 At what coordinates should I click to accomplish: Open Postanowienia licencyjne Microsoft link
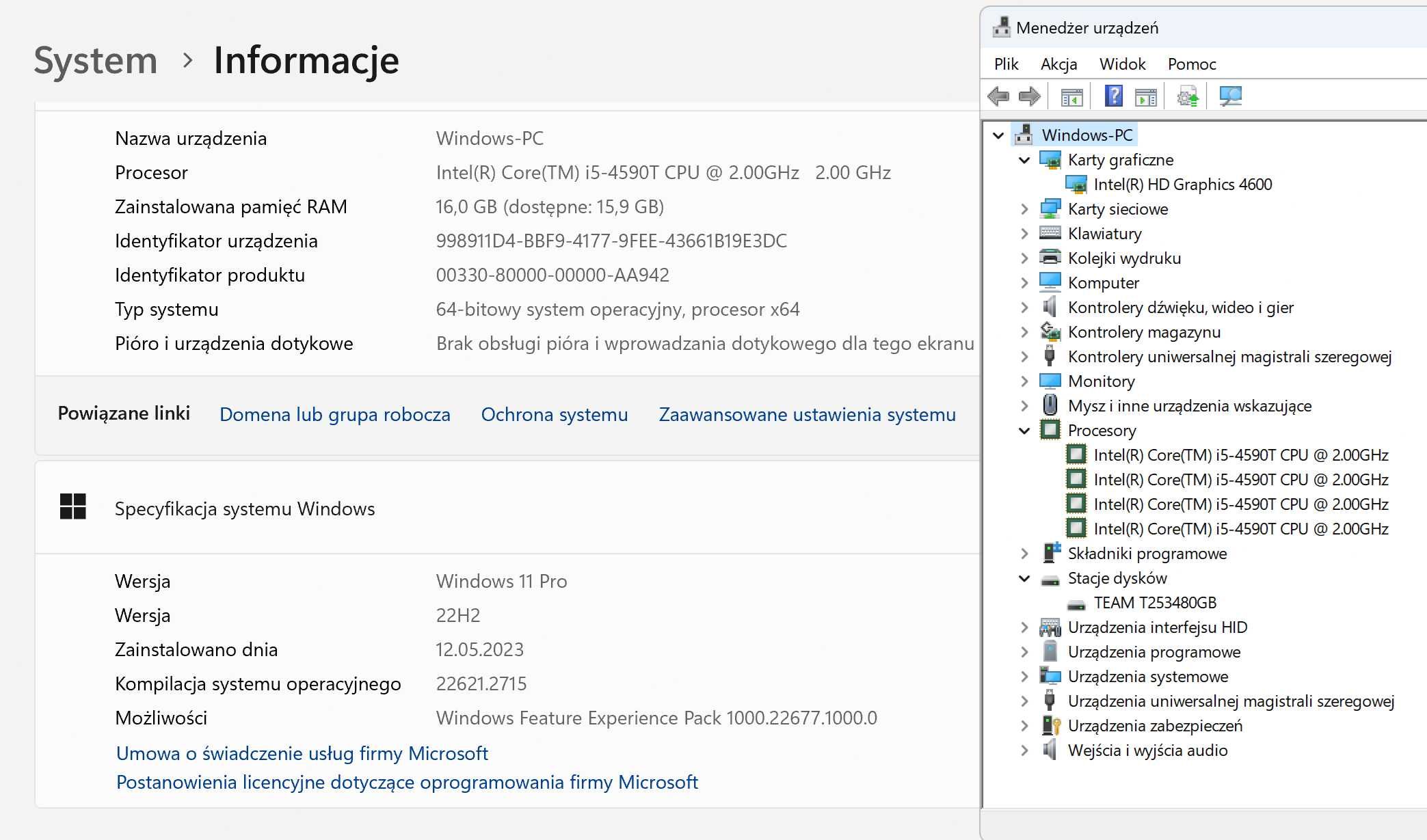[408, 782]
